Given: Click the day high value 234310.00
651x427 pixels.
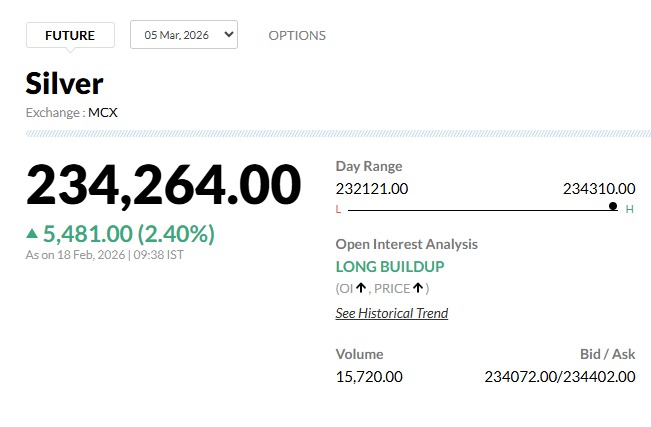Looking at the screenshot, I should pyautogui.click(x=599, y=188).
